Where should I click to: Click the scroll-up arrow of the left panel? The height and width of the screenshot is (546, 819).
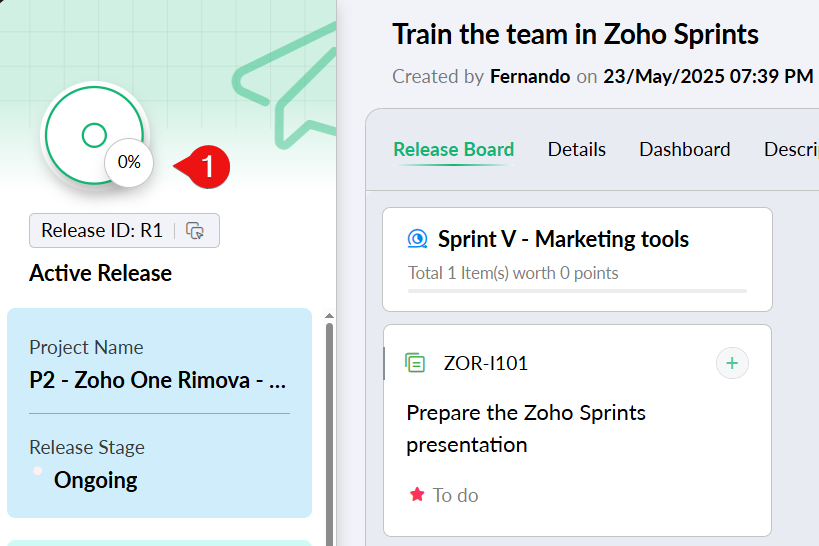click(330, 317)
